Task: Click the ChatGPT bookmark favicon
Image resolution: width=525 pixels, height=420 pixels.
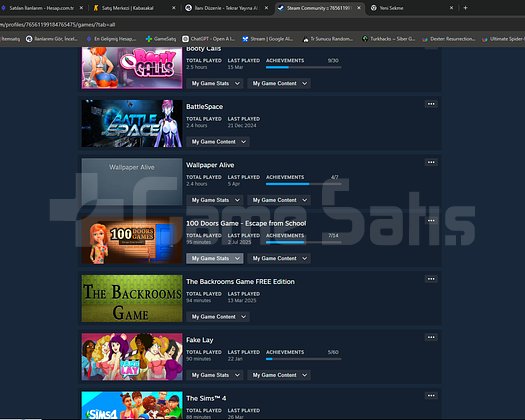Action: tap(185, 39)
